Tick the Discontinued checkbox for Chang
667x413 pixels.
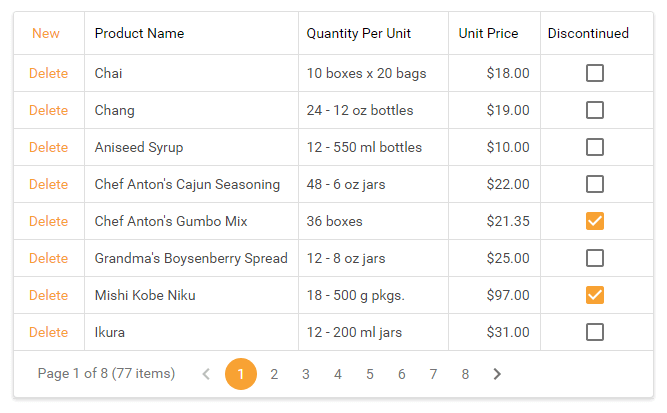pyautogui.click(x=595, y=110)
